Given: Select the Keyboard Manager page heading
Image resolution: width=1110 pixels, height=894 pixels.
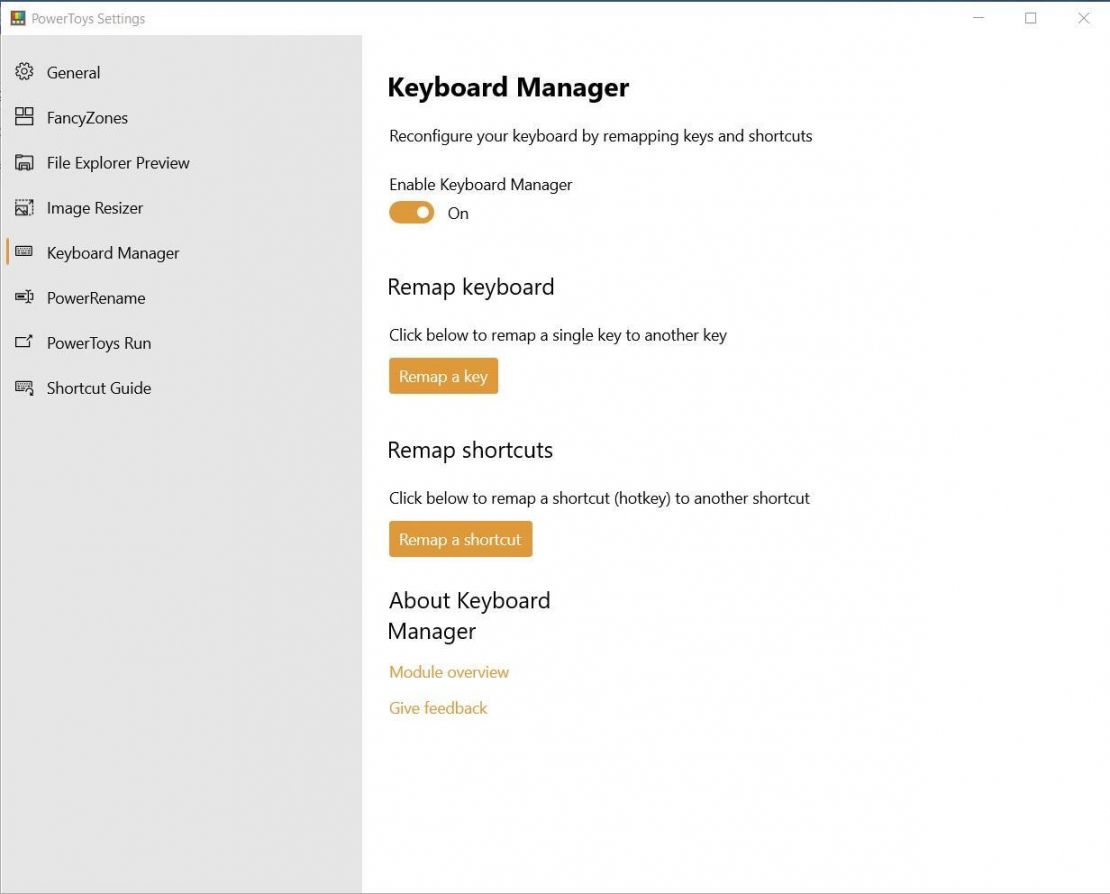Looking at the screenshot, I should click(508, 87).
